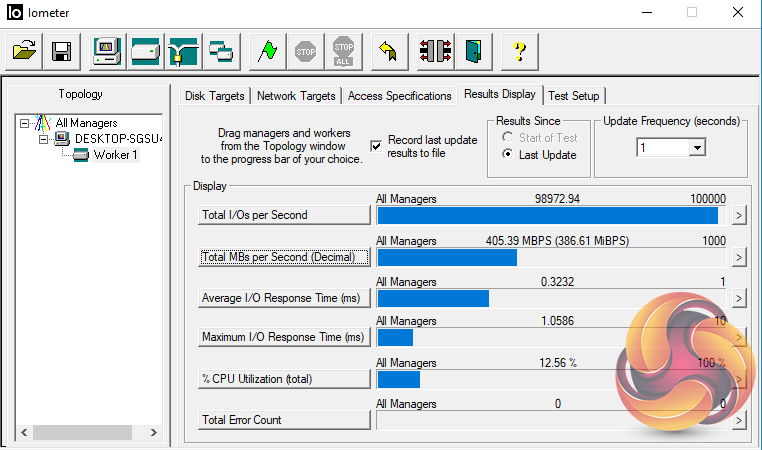Start tests with the green flag icon

(266, 50)
